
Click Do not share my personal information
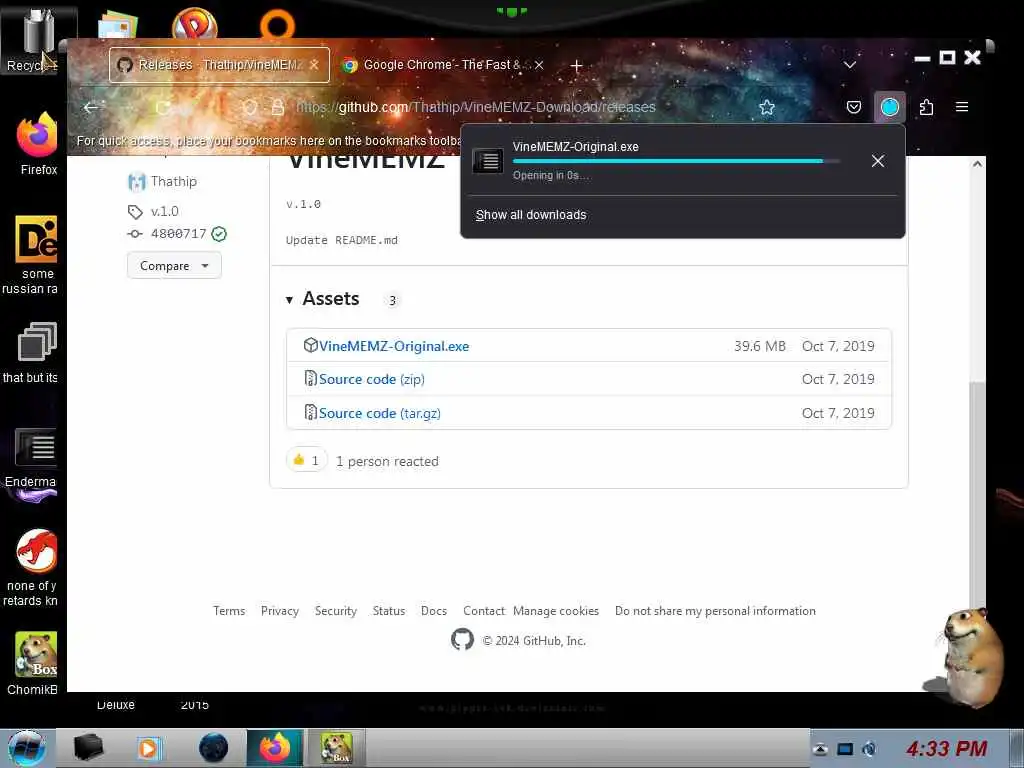[715, 611]
